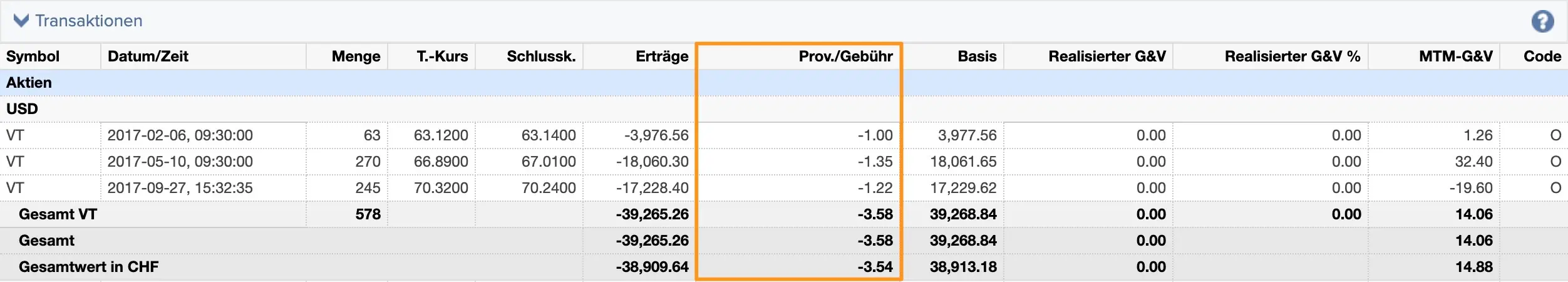Click the Symbol column header
1568x282 pixels.
[33, 56]
